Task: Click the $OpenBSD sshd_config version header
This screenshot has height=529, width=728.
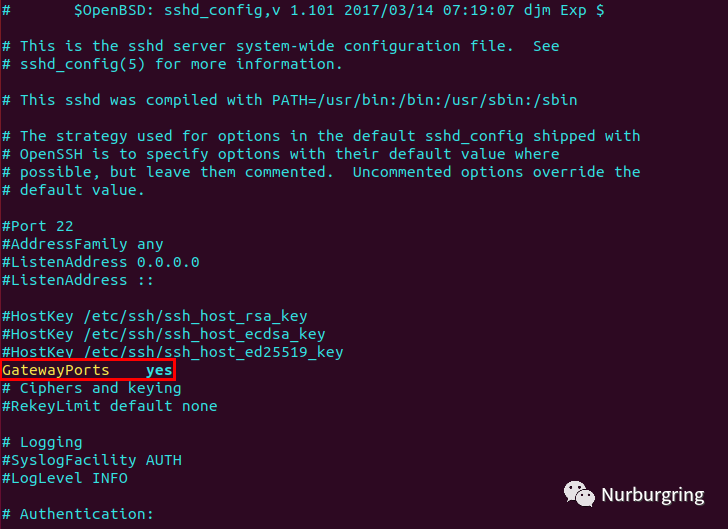Action: coord(339,11)
